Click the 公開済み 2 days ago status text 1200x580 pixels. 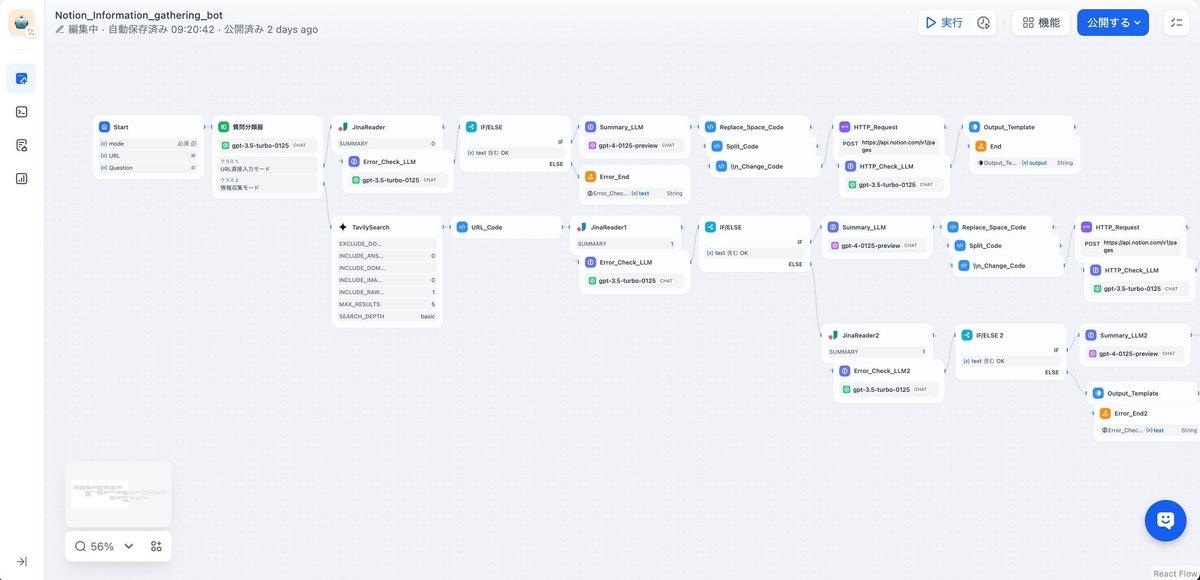coord(271,30)
